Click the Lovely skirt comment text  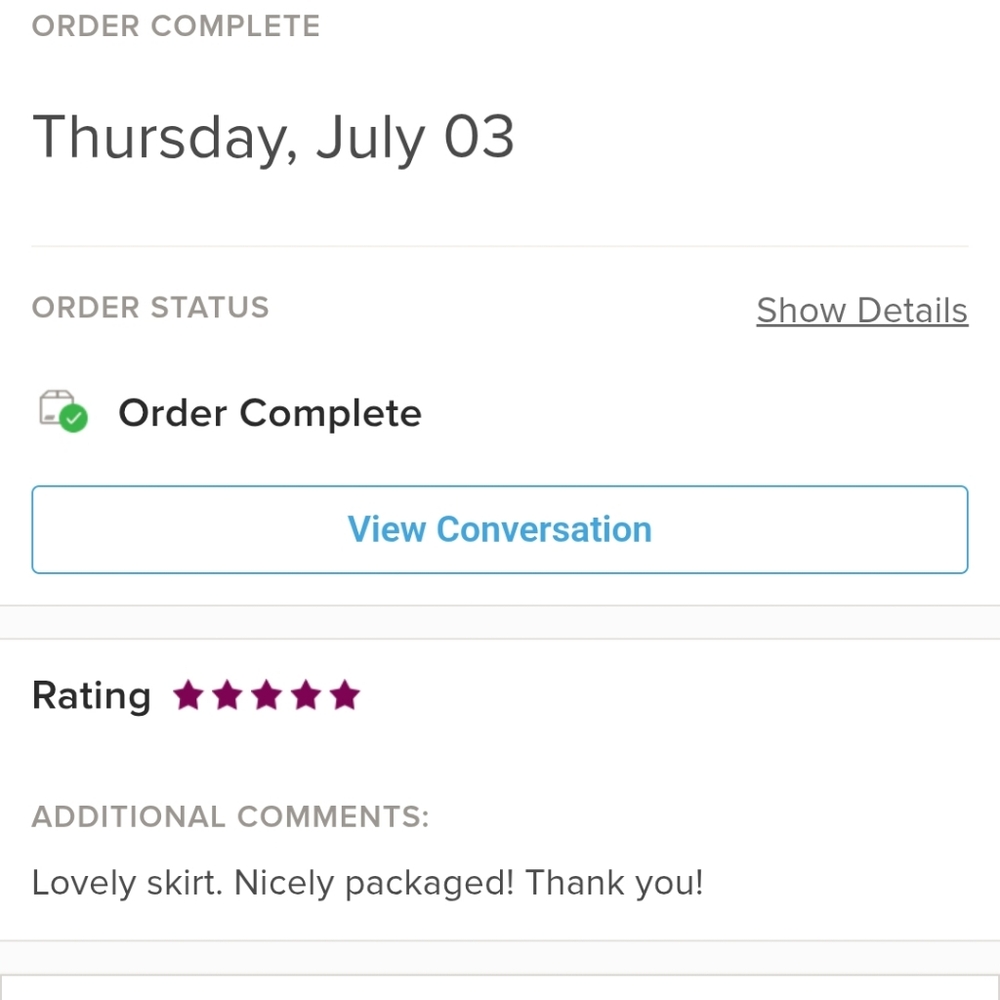point(367,883)
